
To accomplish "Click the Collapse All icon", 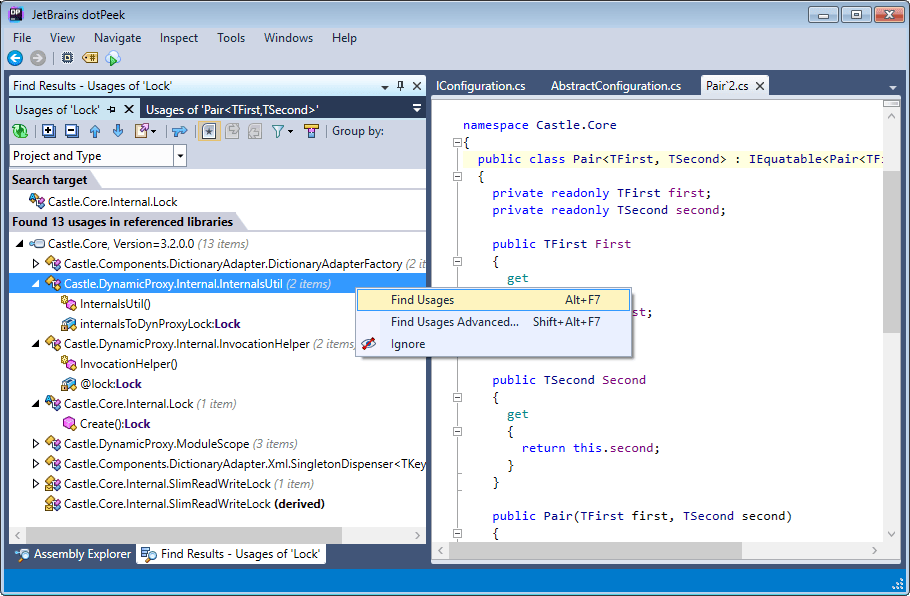I will pos(71,131).
